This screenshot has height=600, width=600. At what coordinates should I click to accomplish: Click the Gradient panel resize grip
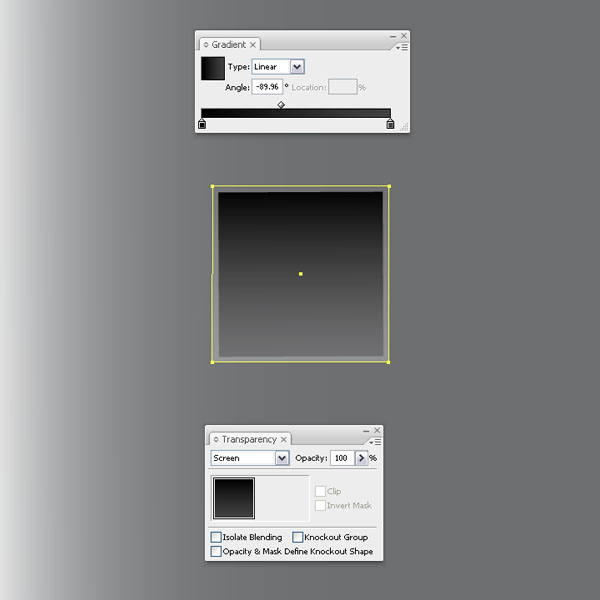[x=404, y=127]
